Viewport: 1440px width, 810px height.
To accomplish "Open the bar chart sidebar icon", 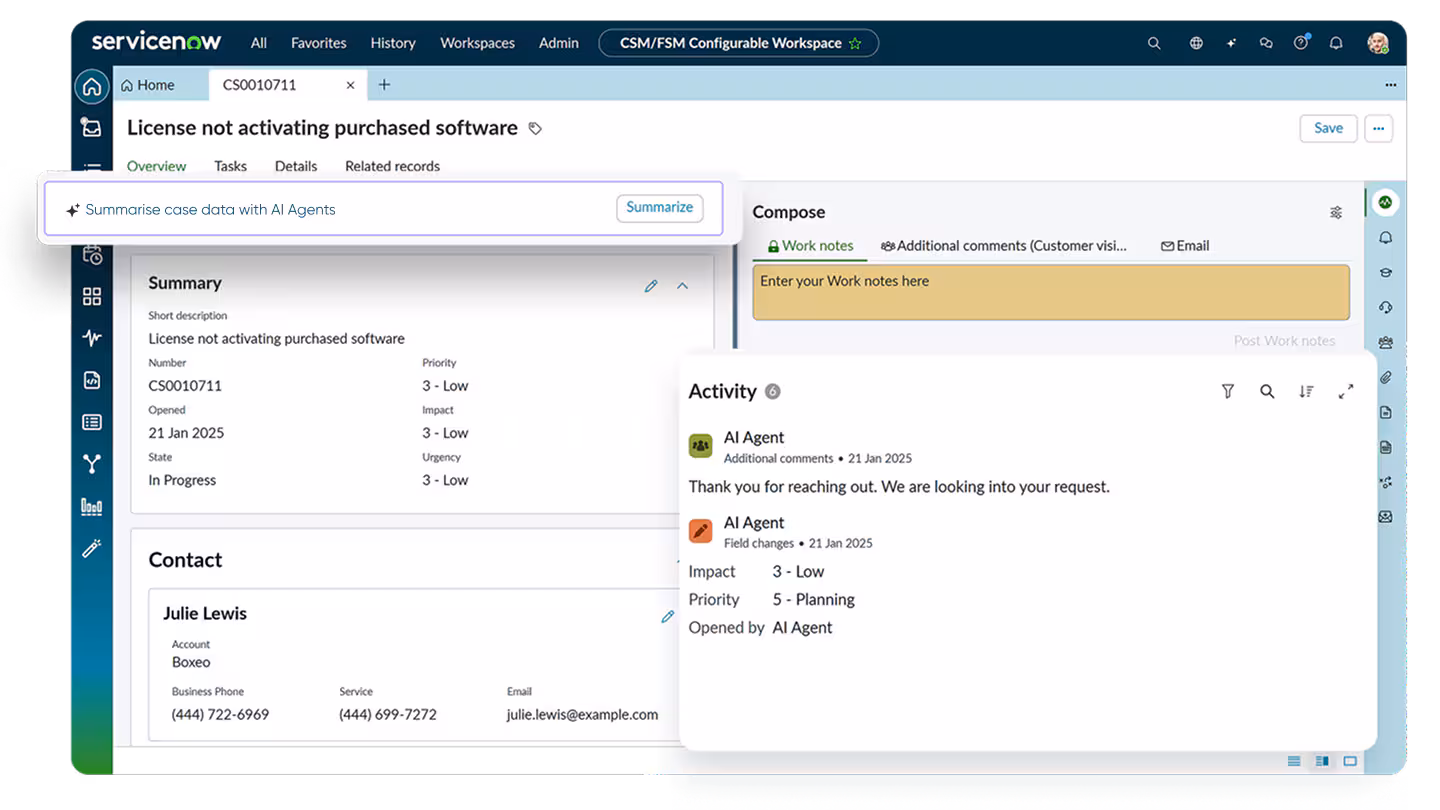I will point(92,507).
